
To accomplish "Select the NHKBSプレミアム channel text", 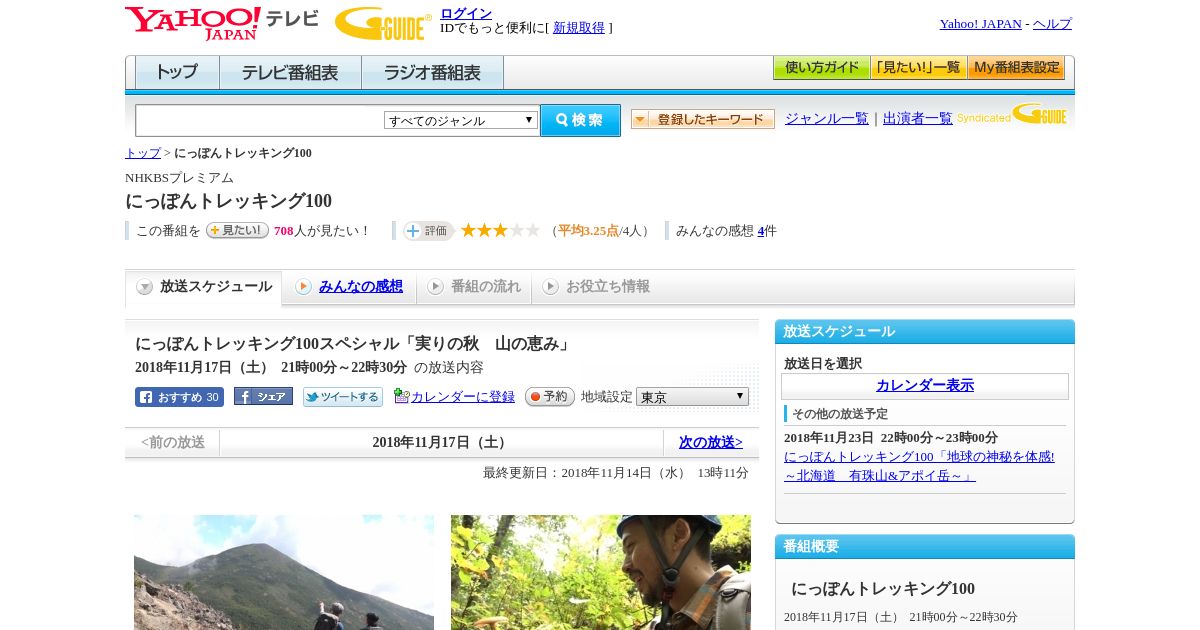I will point(179,178).
